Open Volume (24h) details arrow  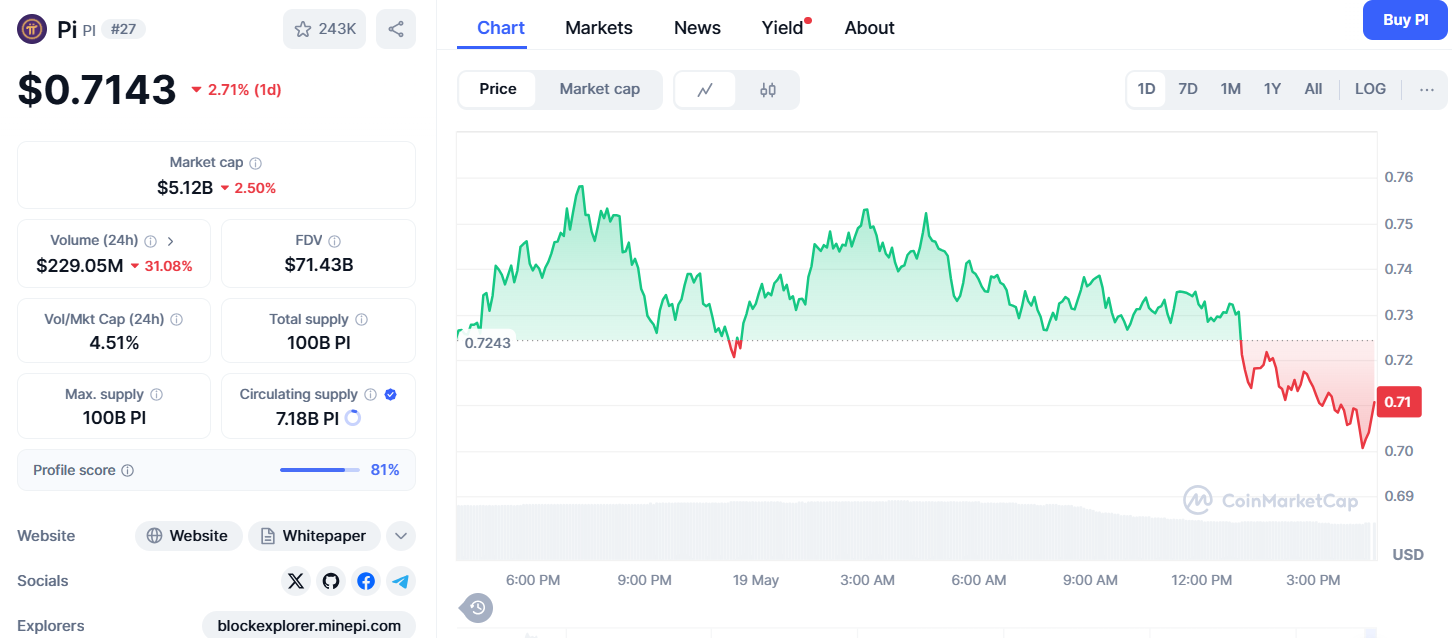pyautogui.click(x=171, y=241)
